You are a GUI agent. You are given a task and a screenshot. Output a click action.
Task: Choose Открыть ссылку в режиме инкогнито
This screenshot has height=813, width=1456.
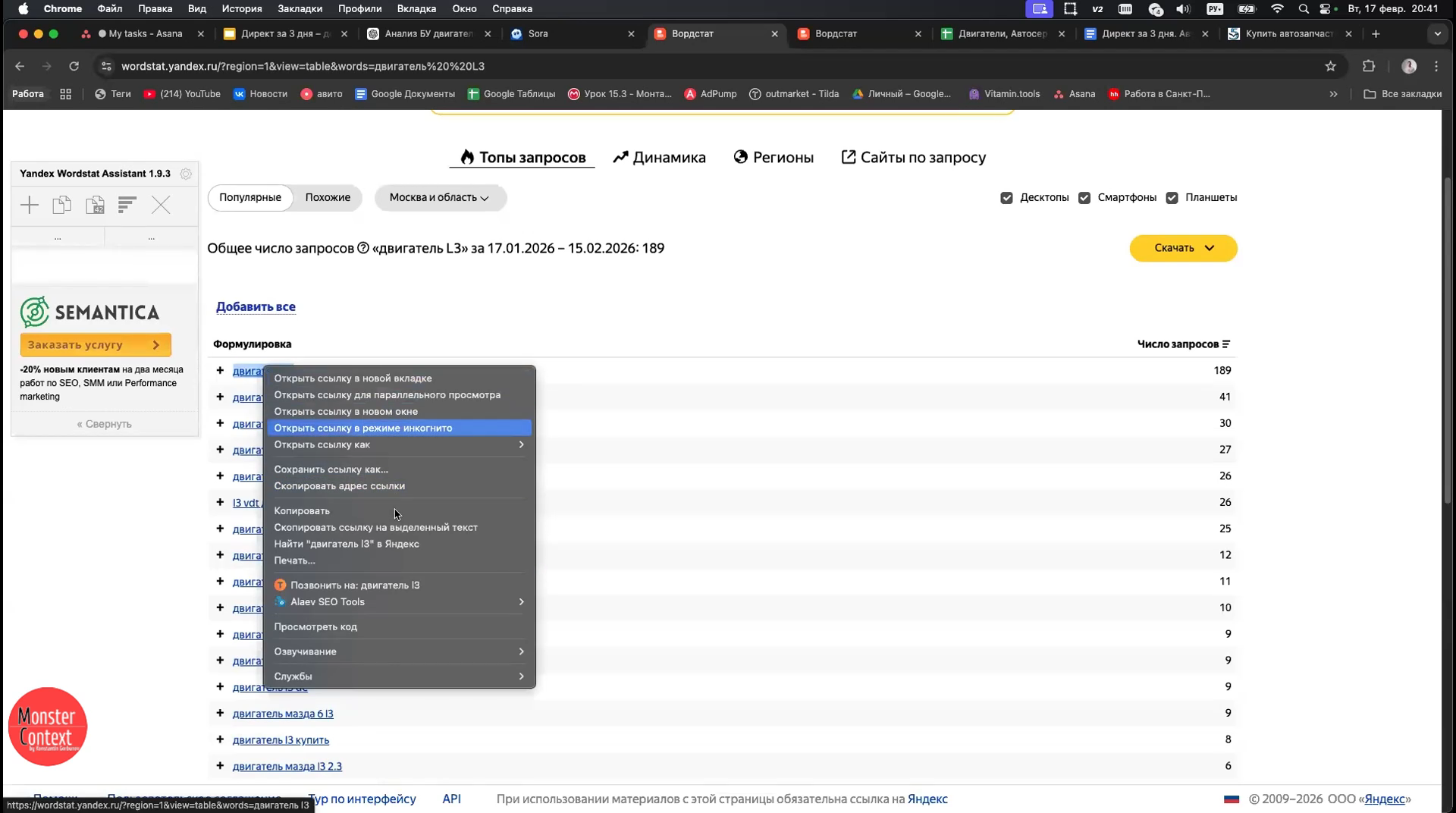point(399,428)
